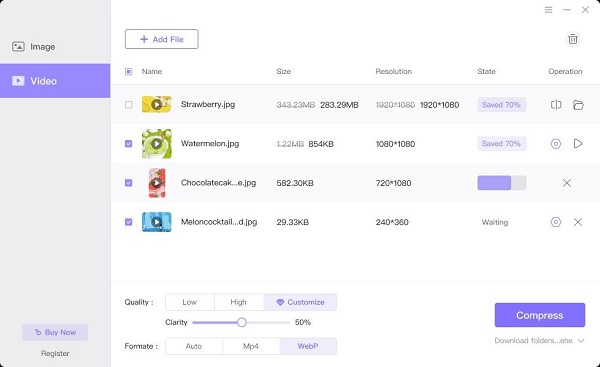Image resolution: width=600 pixels, height=367 pixels.
Task: Open the settings icon for Watermelon.jpg
Action: pyautogui.click(x=556, y=144)
